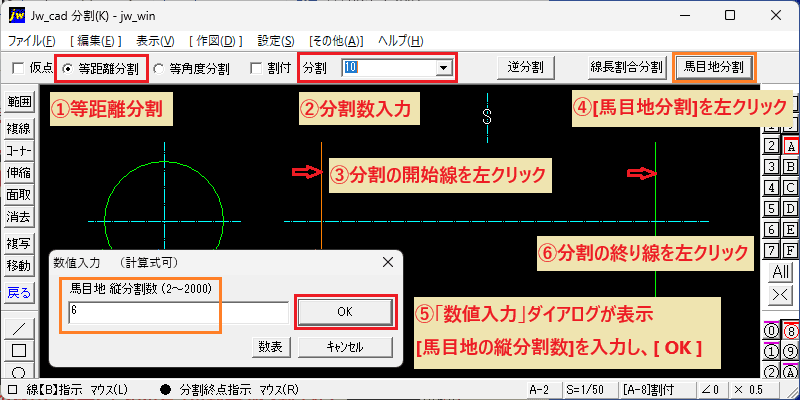Confirm with OK in 数値入力 dialog
This screenshot has width=800, height=400.
click(345, 312)
